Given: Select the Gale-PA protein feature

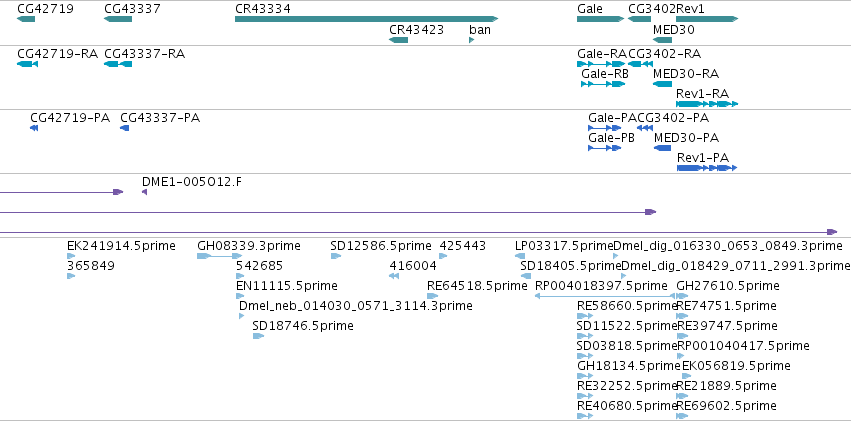Looking at the screenshot, I should [x=605, y=128].
